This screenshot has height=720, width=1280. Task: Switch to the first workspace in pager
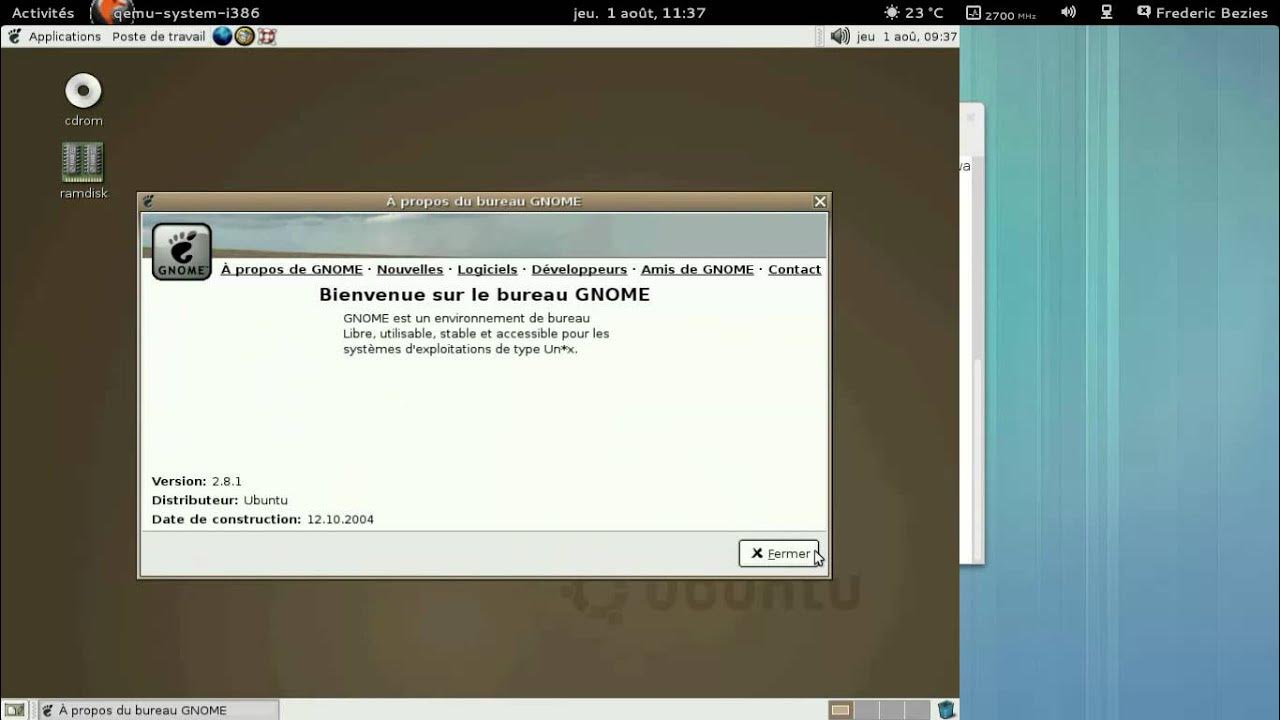(x=841, y=710)
